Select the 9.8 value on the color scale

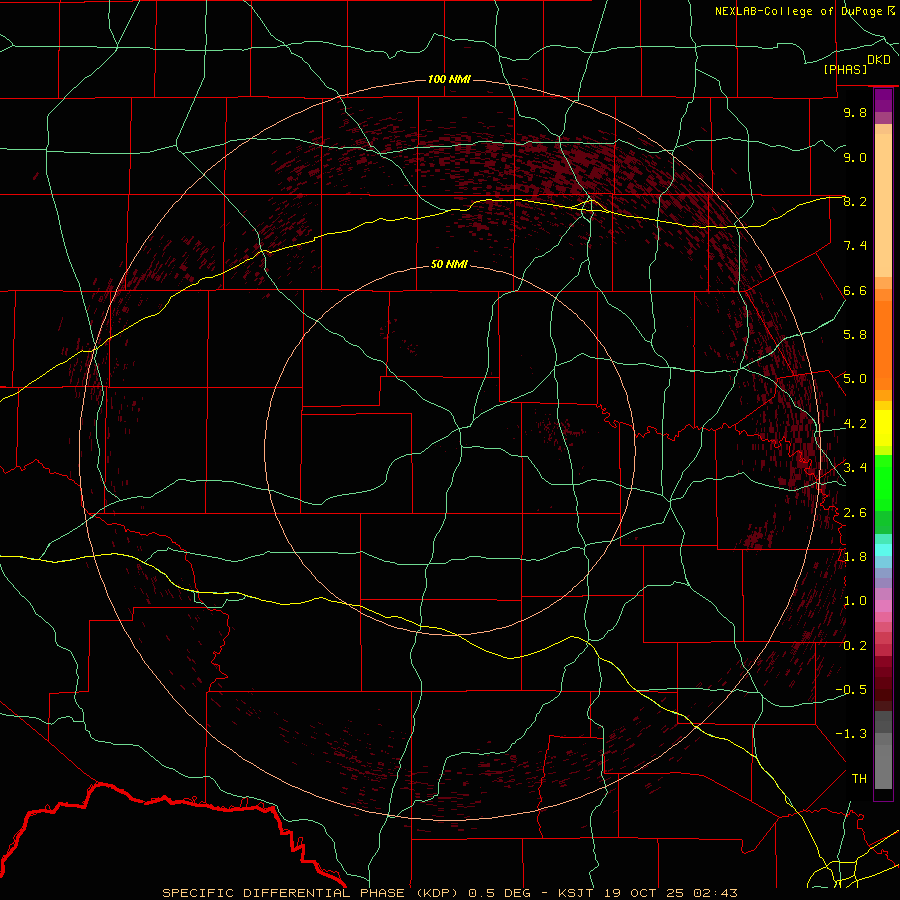click(855, 112)
